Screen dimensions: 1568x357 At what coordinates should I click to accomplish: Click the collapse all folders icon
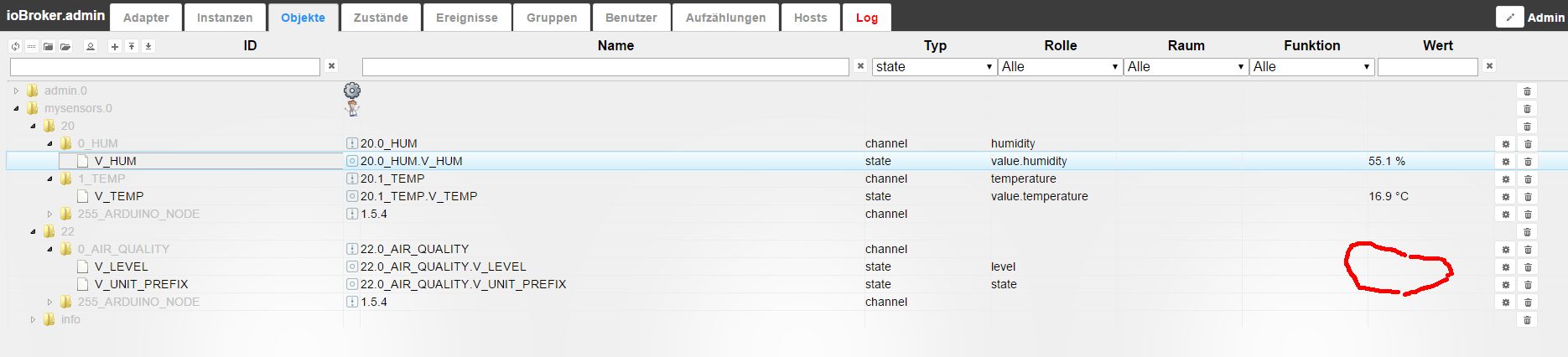[49, 46]
